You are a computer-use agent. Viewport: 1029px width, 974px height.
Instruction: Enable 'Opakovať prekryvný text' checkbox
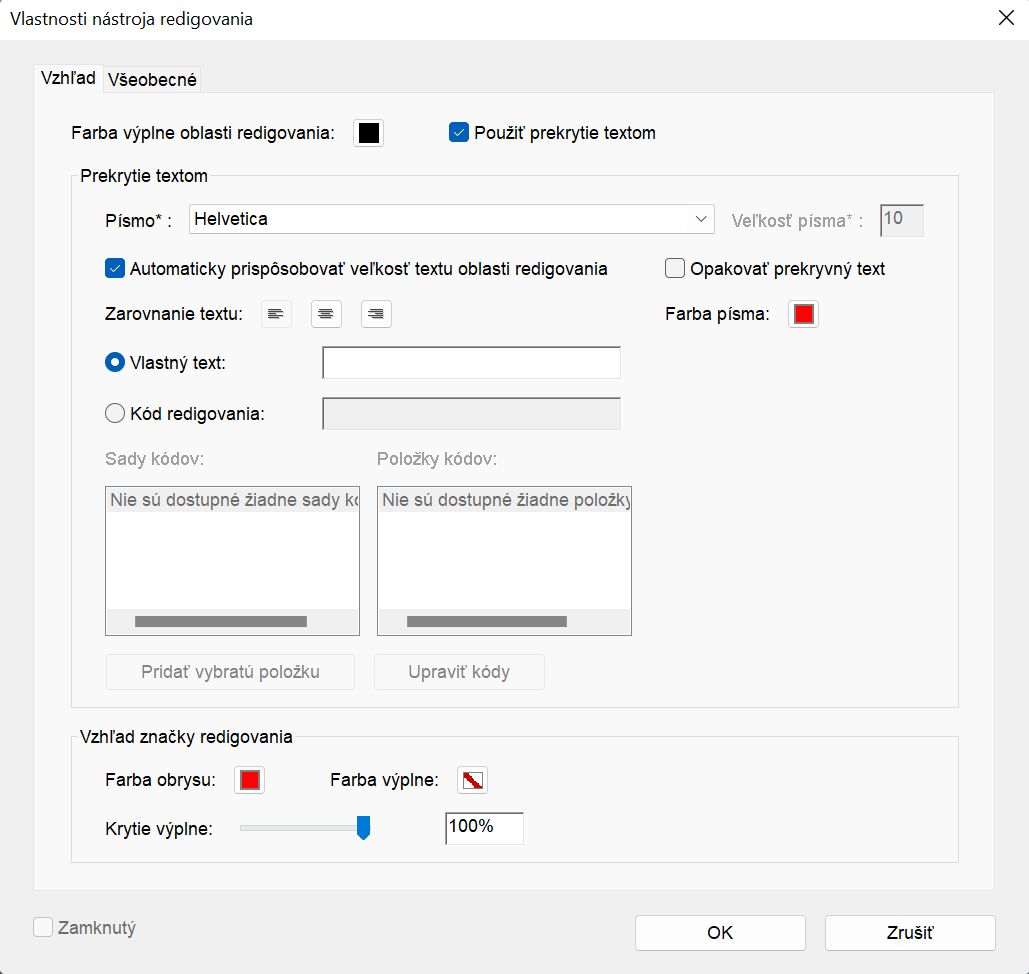pos(675,268)
